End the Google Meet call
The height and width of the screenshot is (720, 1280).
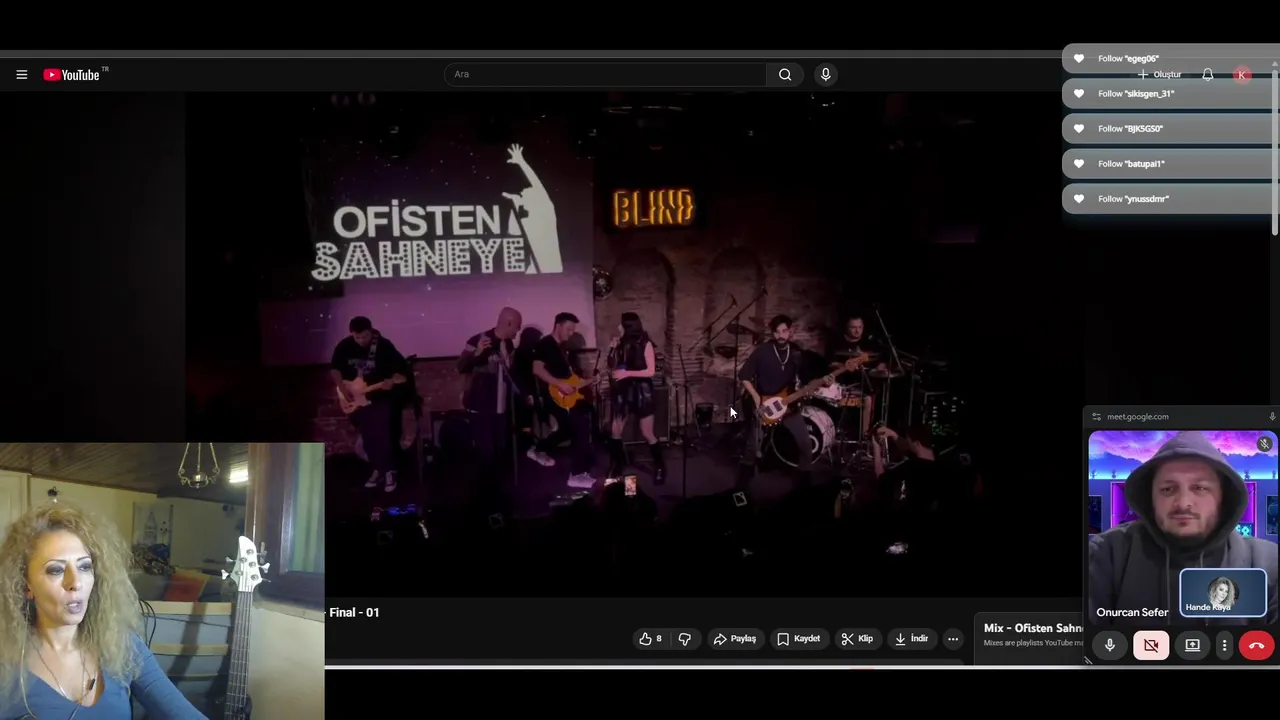1257,646
